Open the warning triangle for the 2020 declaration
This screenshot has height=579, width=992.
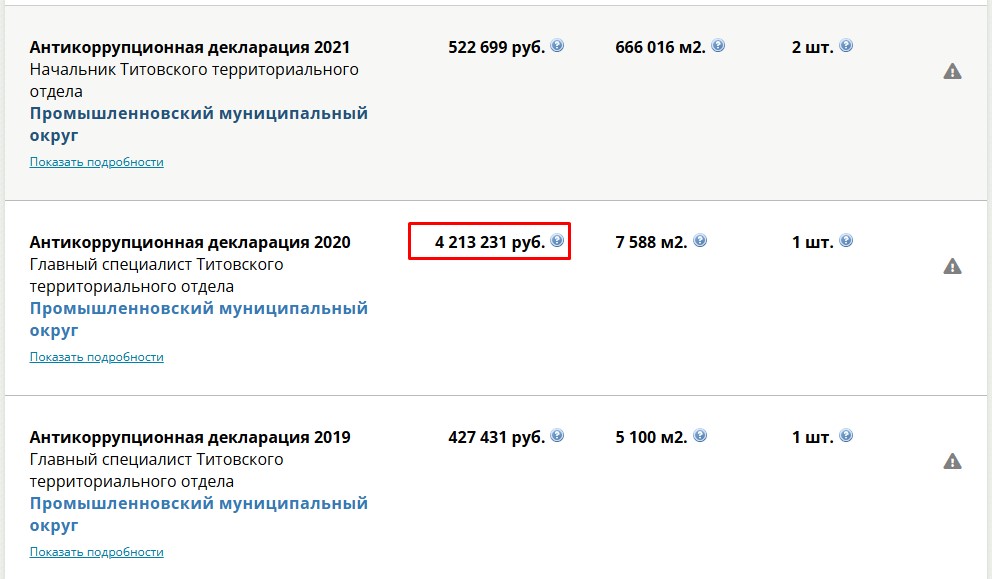click(952, 266)
